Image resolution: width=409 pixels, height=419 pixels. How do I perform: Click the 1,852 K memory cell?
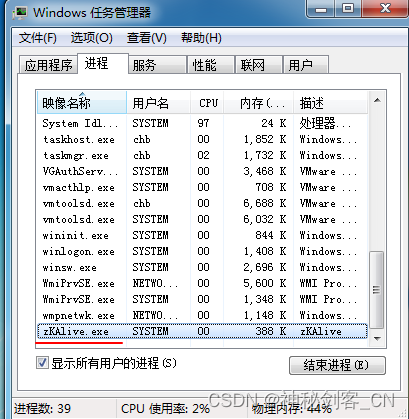coord(265,139)
